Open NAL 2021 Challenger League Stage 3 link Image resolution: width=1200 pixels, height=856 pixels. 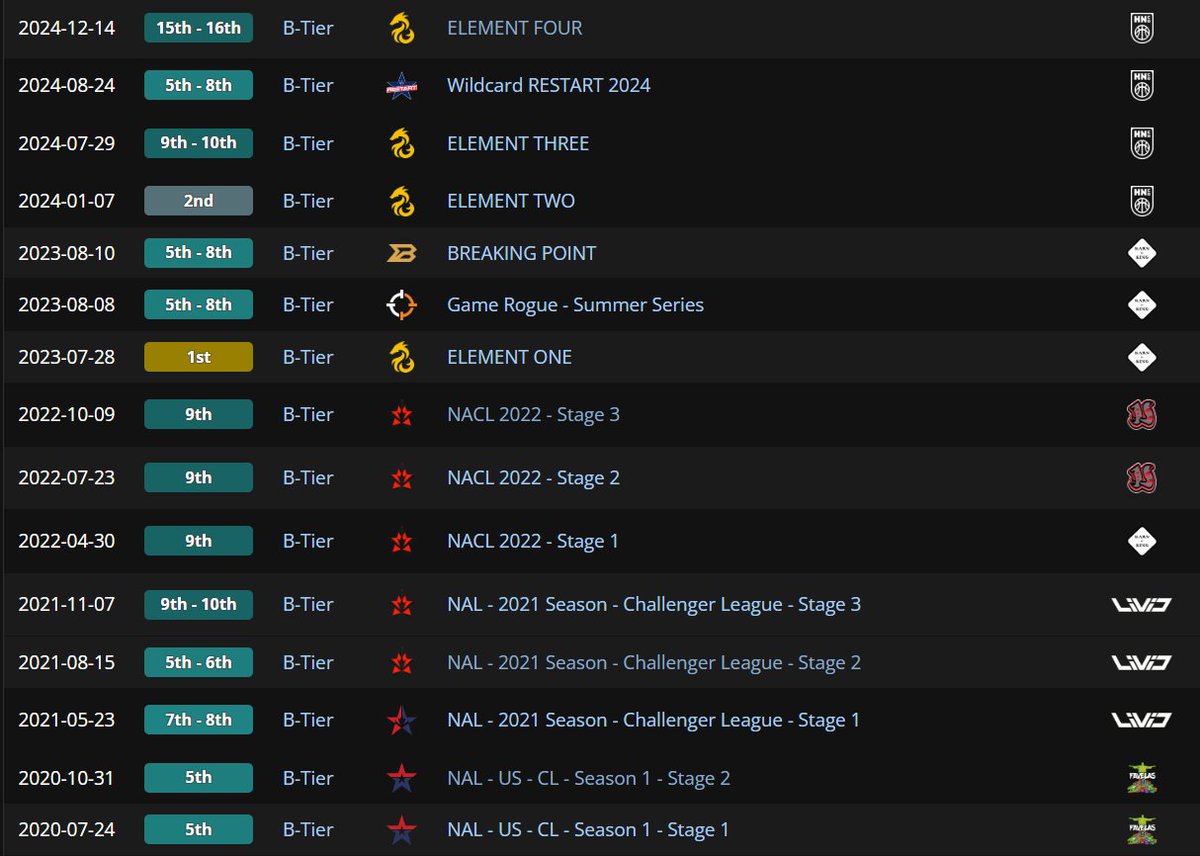[654, 604]
